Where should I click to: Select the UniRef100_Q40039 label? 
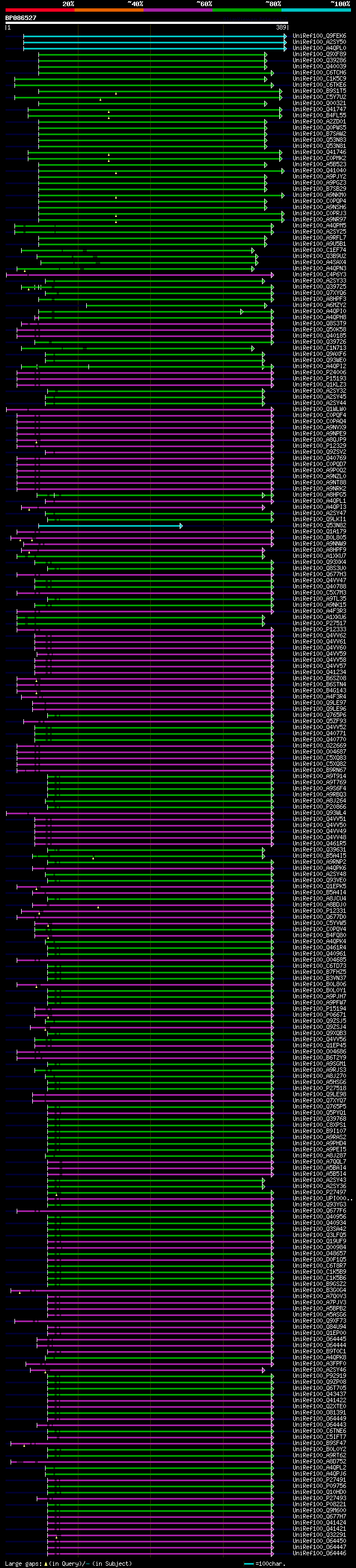pos(319,66)
